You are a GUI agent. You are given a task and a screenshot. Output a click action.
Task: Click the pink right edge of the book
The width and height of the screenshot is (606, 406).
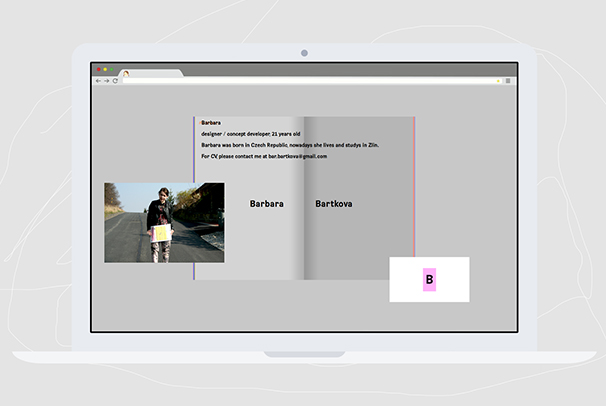point(414,190)
